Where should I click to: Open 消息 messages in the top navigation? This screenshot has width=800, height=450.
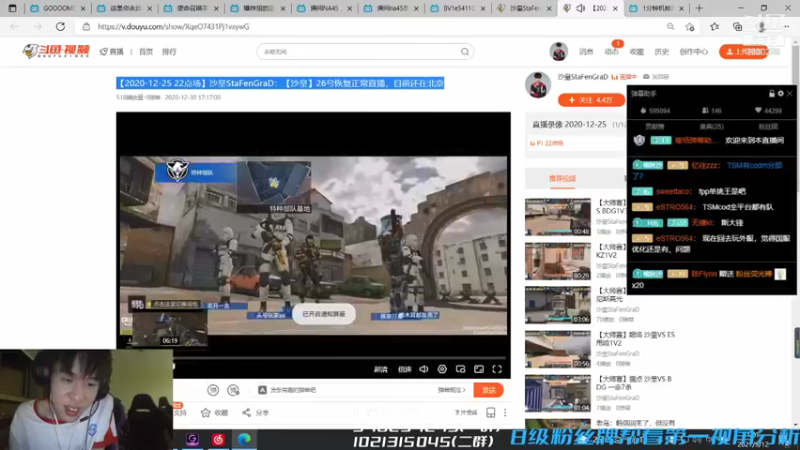click(x=586, y=52)
